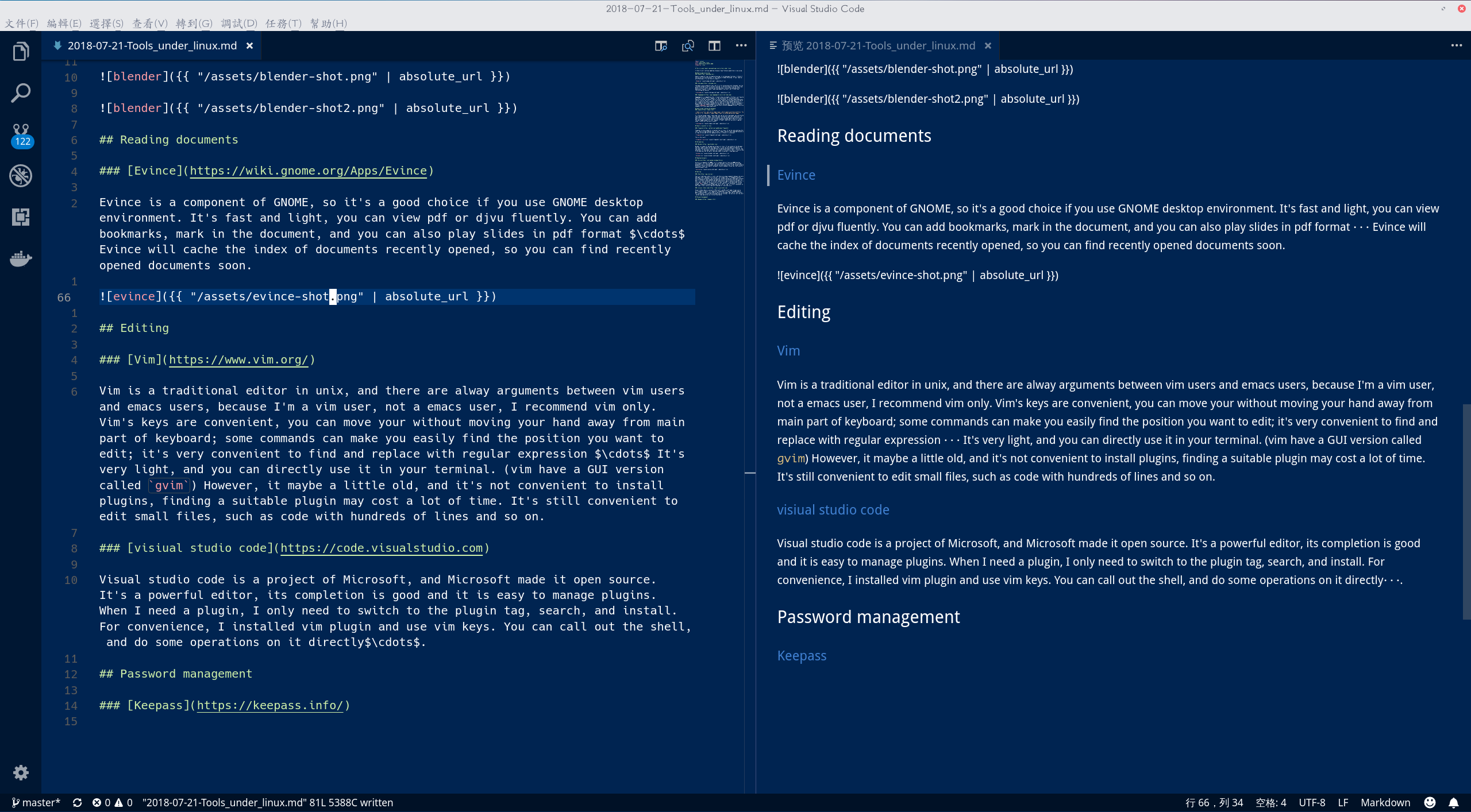This screenshot has width=1471, height=812.
Task: Select the 2018-07-21-Tools_under_linux.md editor tab
Action: (152, 46)
